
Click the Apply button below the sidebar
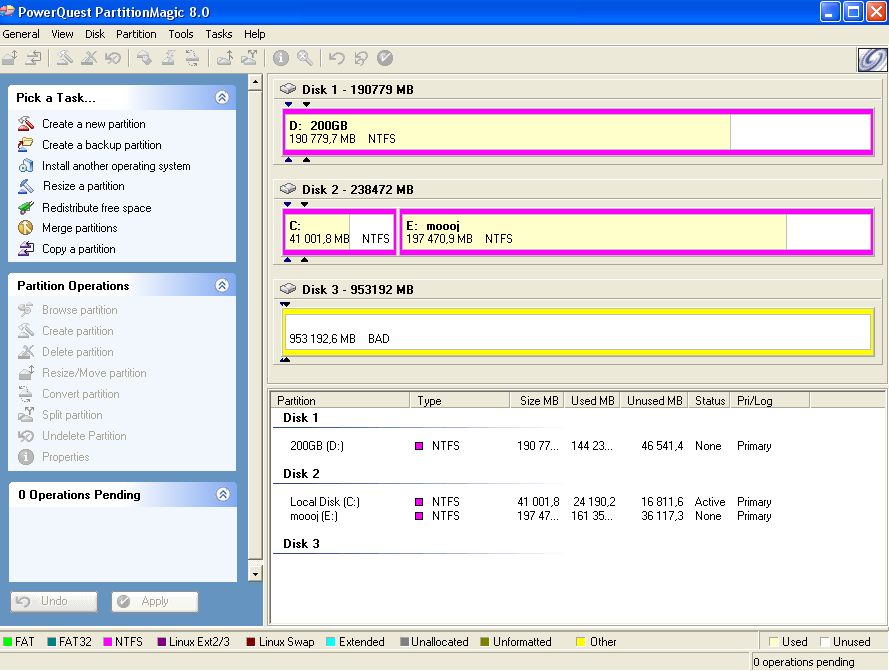point(155,601)
